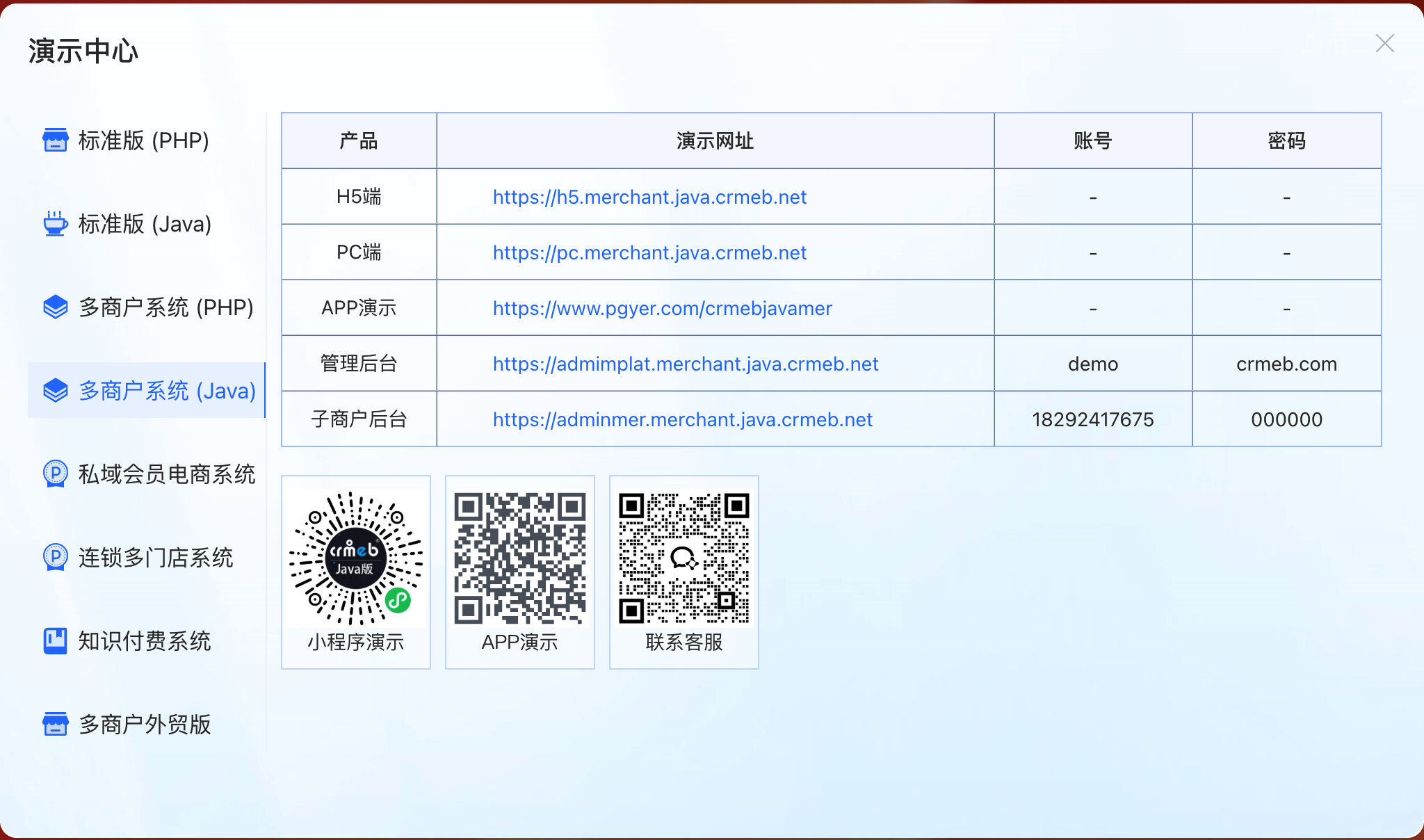The image size is (1424, 840).
Task: Click the '演示网址' column header
Action: coord(715,140)
